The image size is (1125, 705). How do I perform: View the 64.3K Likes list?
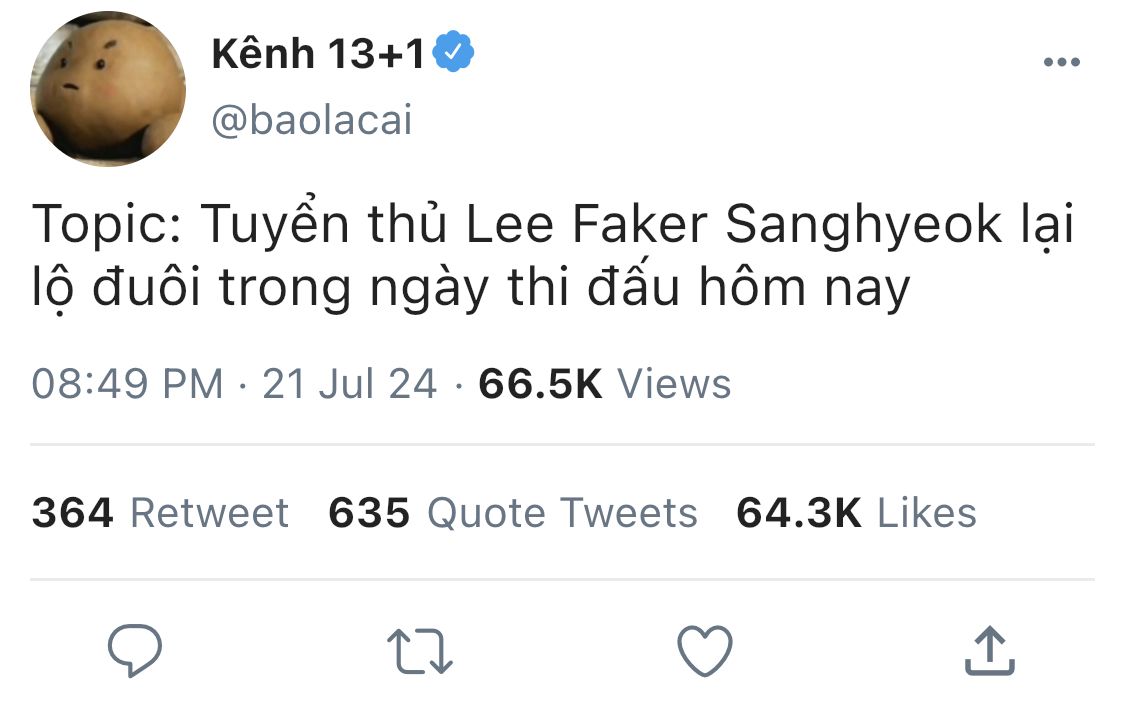pyautogui.click(x=857, y=513)
